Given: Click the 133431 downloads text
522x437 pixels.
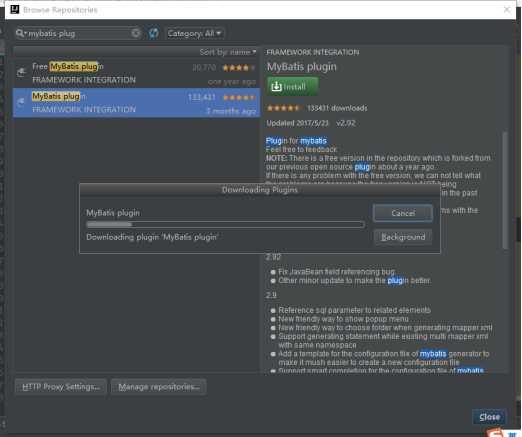Looking at the screenshot, I should pyautogui.click(x=337, y=108).
